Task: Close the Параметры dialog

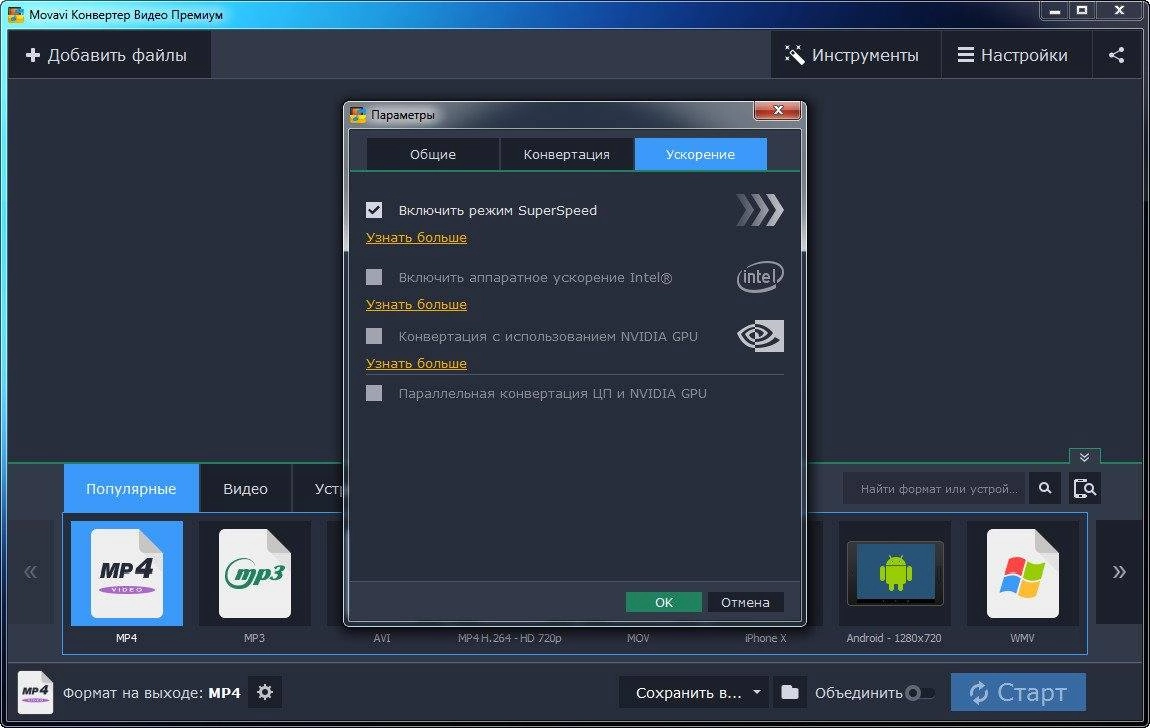Action: (x=777, y=110)
